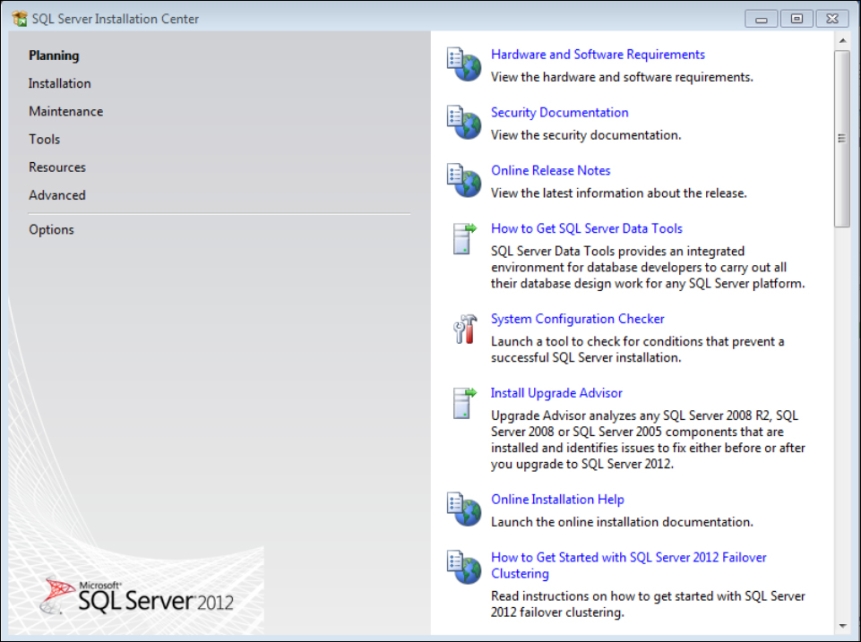Go to the Resources section
861x642 pixels.
(57, 168)
